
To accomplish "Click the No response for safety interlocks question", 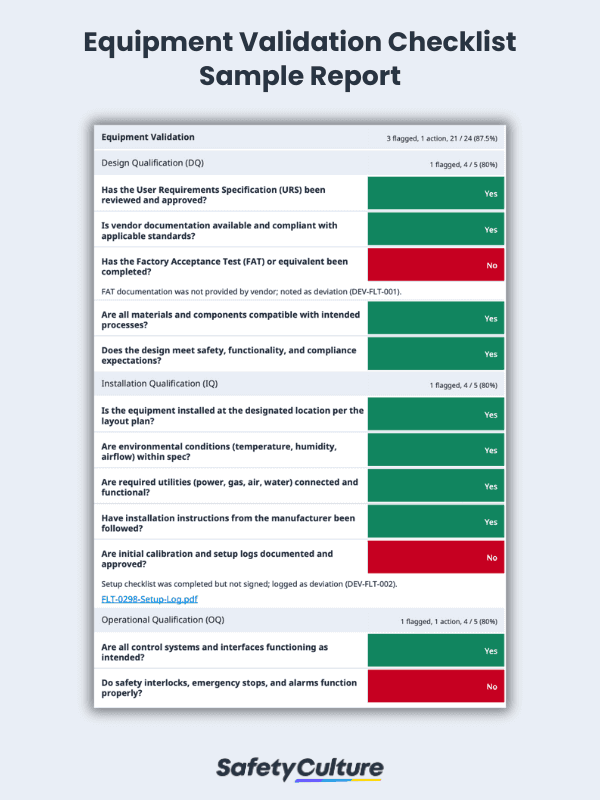I will point(436,686).
